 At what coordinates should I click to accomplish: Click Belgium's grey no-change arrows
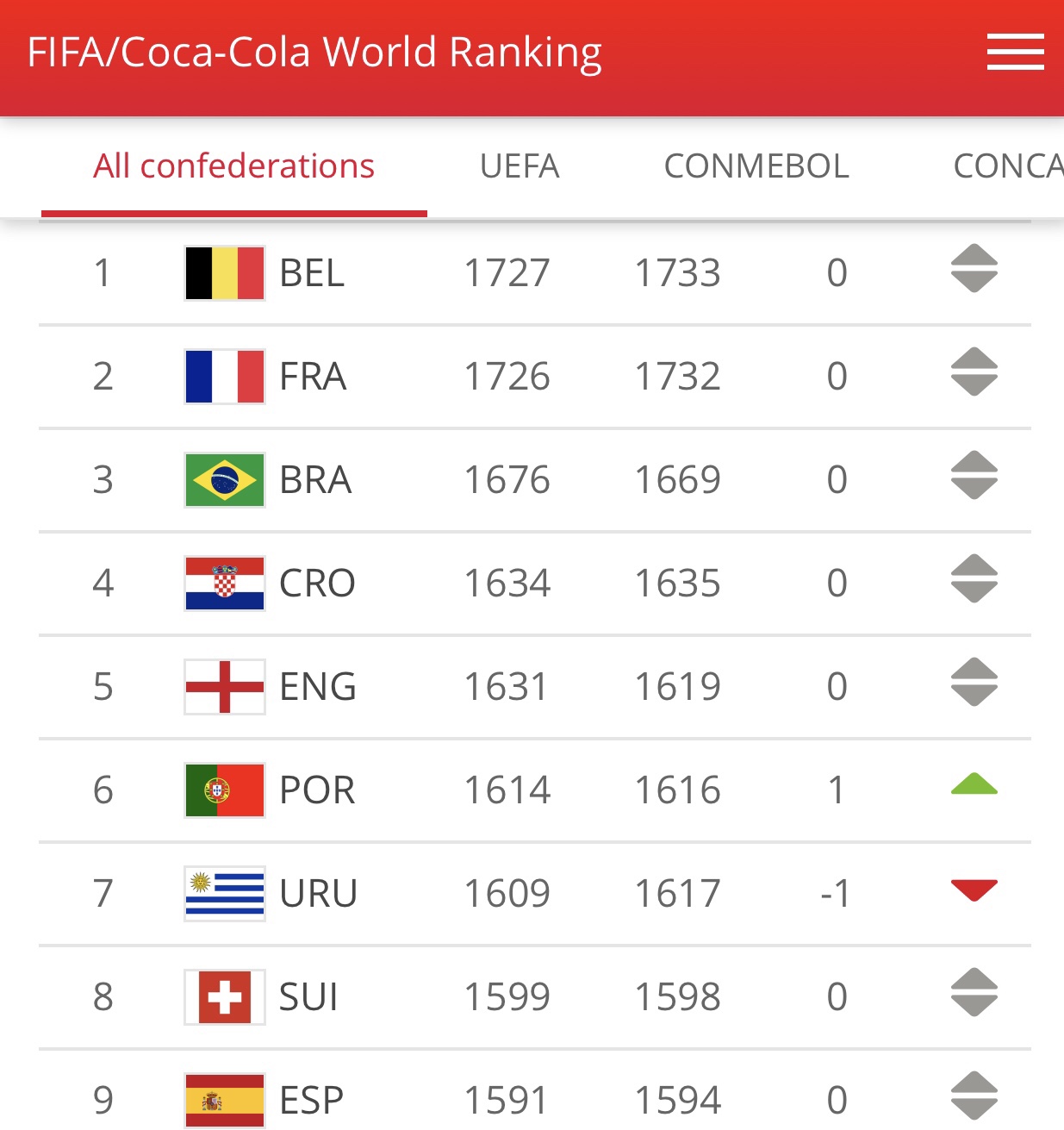coord(974,268)
